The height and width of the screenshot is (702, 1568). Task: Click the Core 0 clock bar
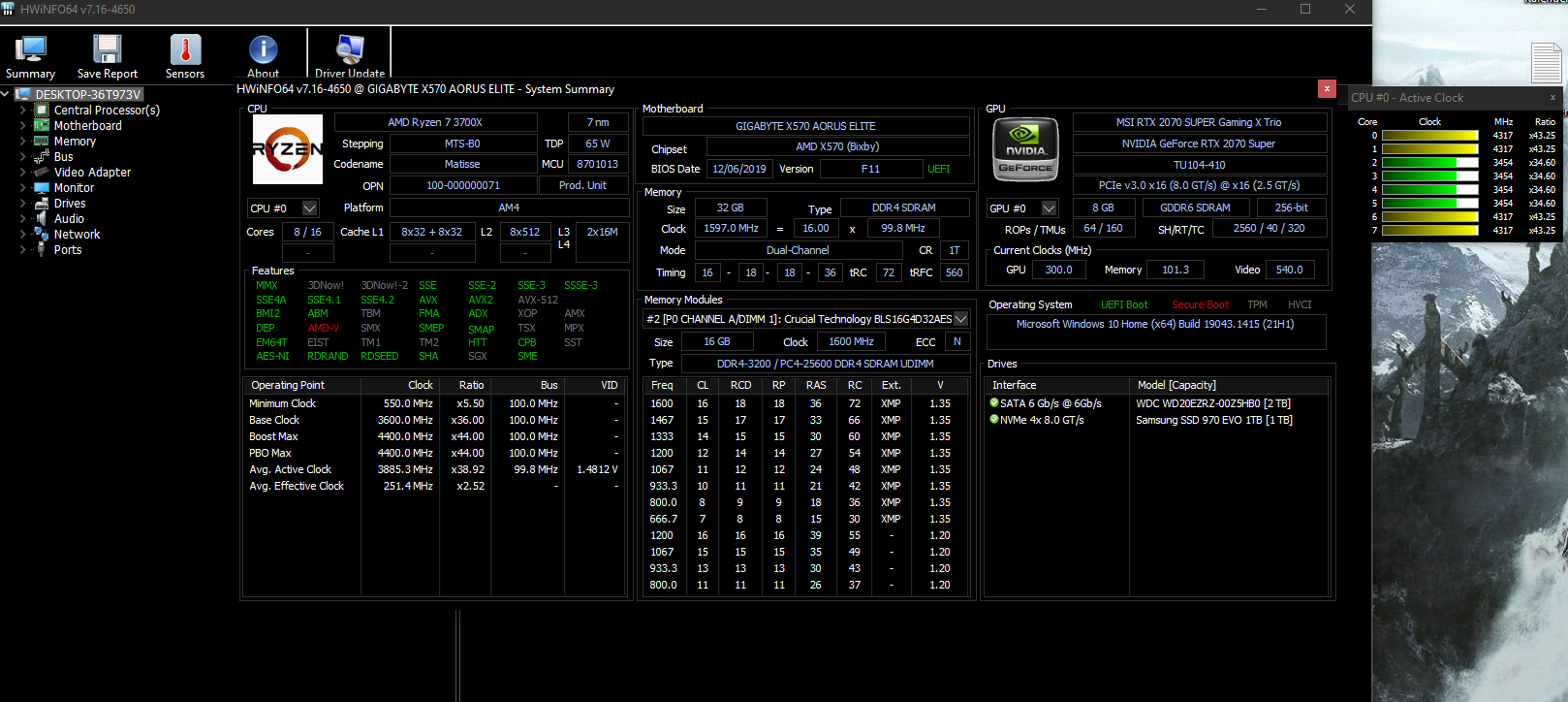[x=1429, y=136]
